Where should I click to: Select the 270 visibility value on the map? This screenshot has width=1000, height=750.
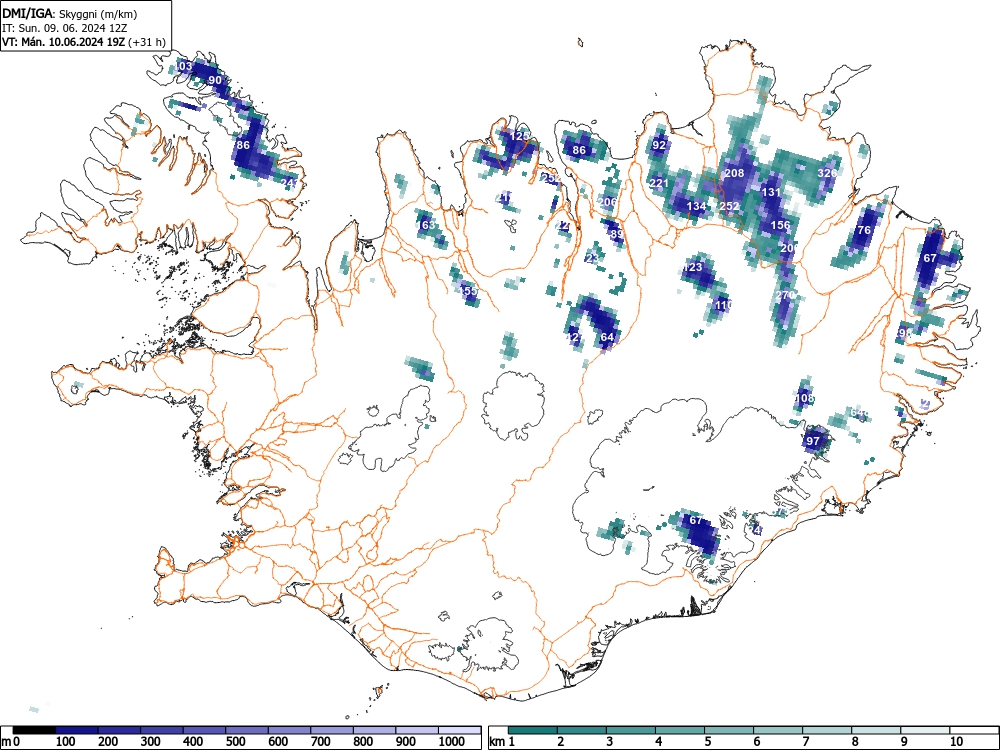point(785,295)
